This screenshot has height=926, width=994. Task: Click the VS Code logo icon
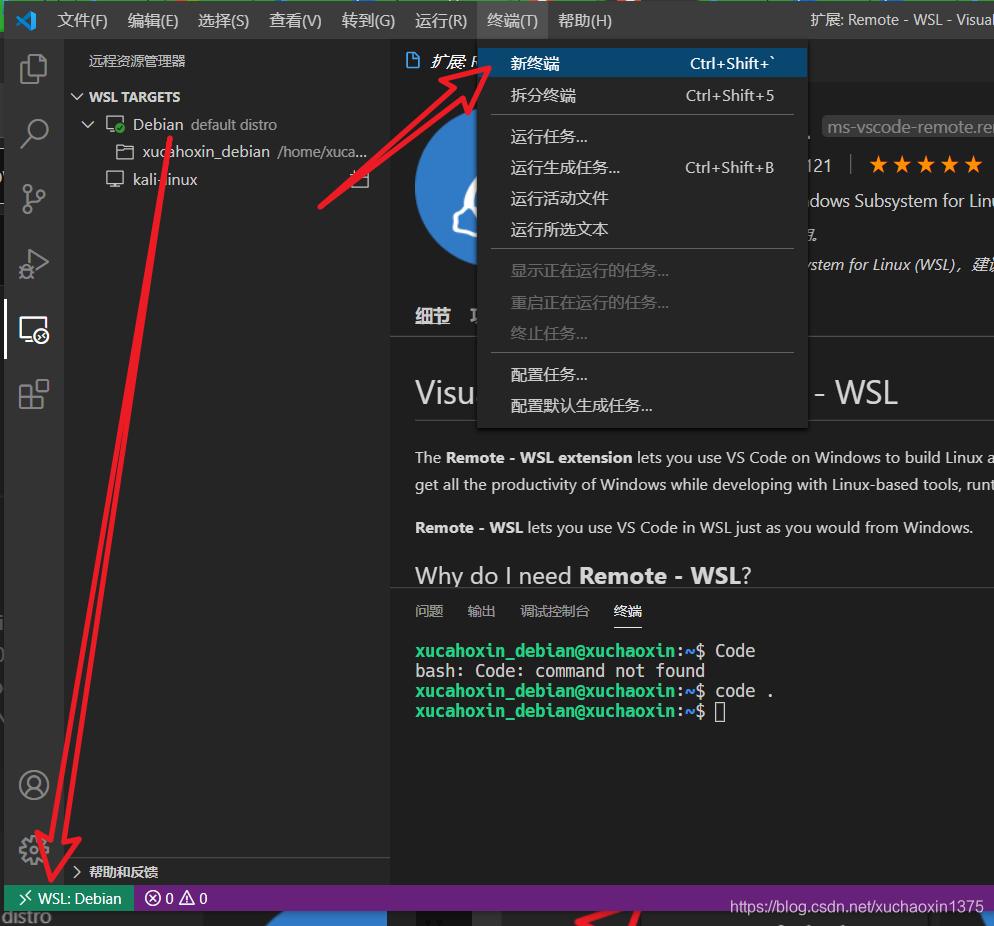coord(26,21)
